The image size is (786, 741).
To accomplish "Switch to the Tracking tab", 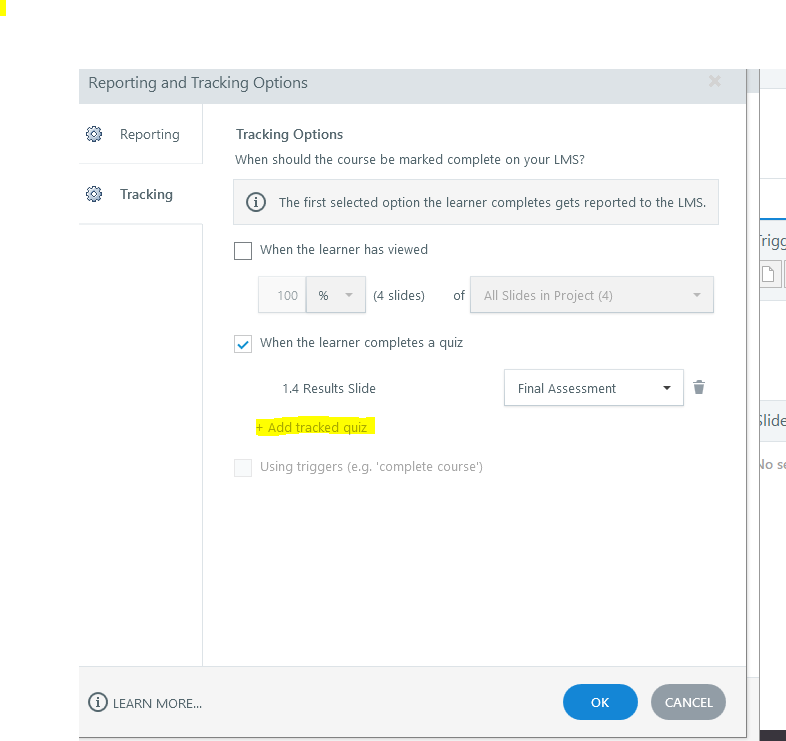I will pyautogui.click(x=141, y=194).
